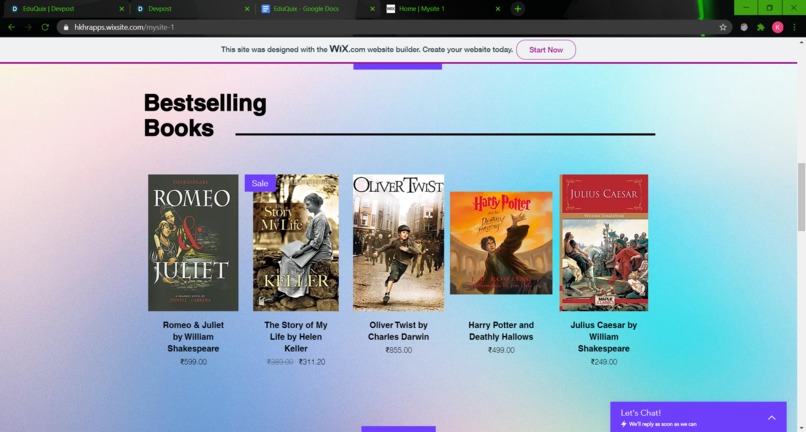Expand the Let's Chat widget with its chevron
Screen dimensions: 806x432
point(772,418)
